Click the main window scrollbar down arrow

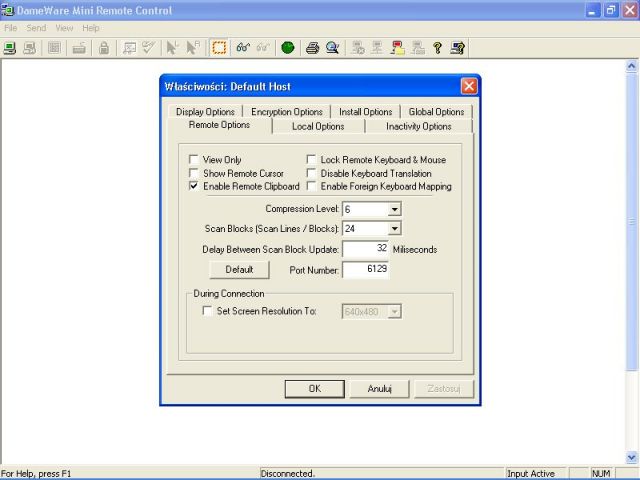(631, 457)
